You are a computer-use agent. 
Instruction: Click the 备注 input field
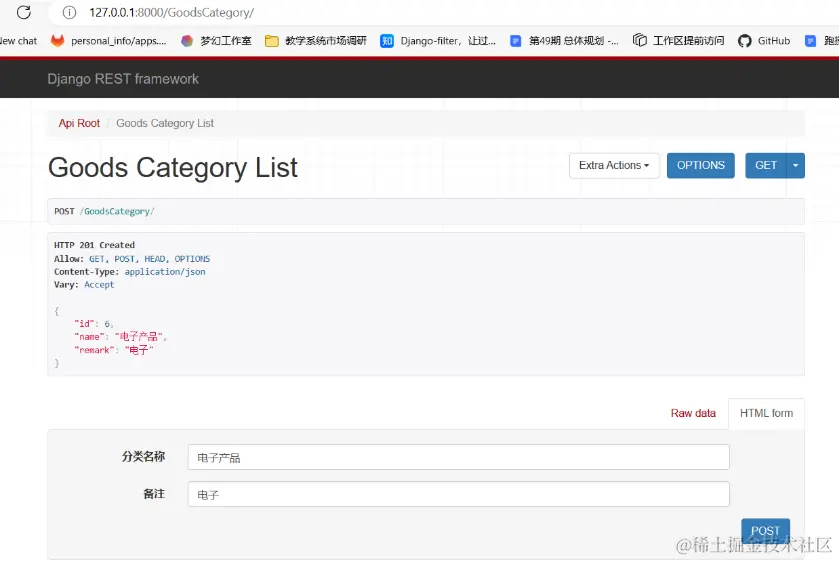pos(459,494)
